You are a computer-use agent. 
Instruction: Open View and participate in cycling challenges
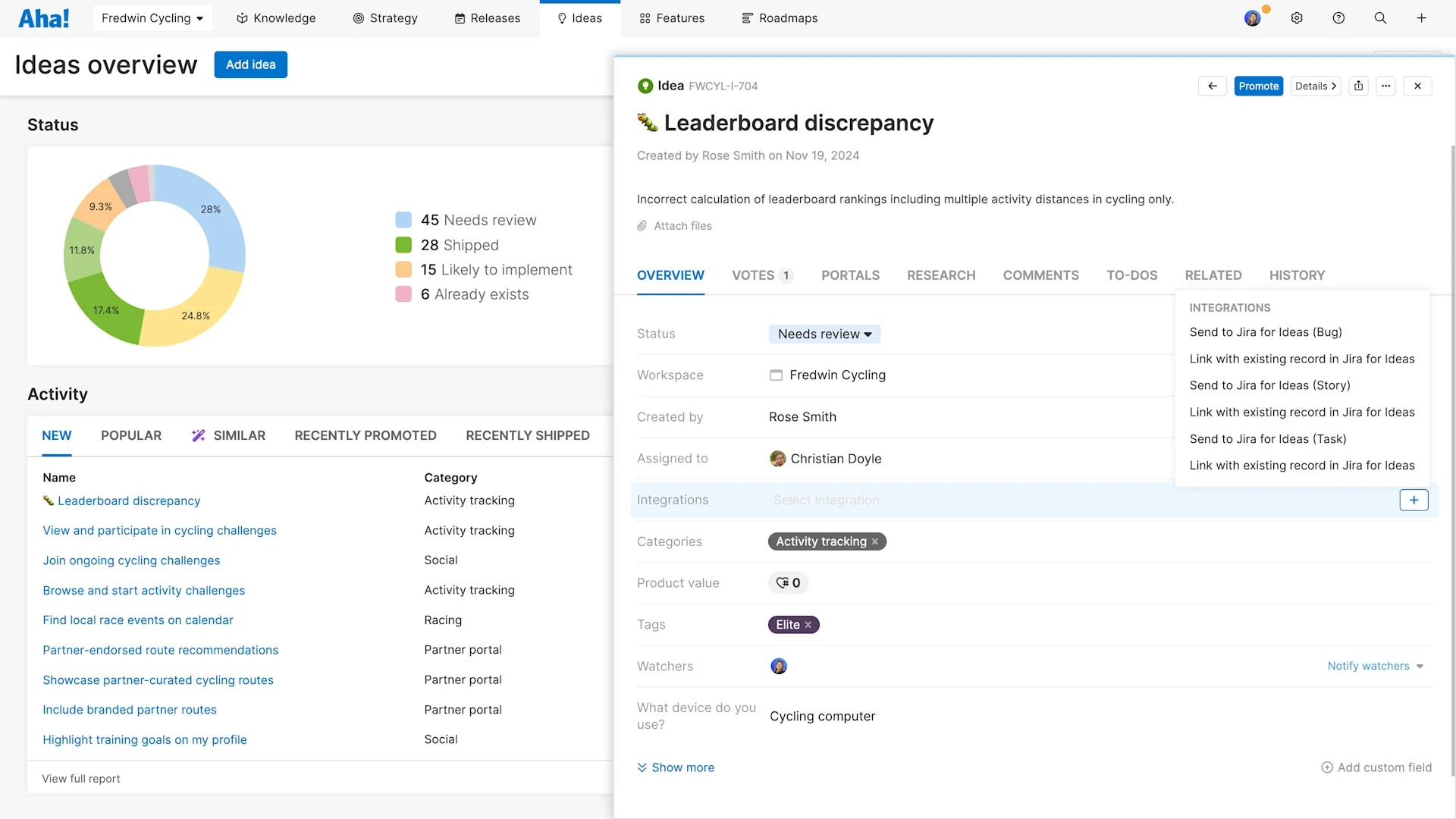[x=159, y=530]
